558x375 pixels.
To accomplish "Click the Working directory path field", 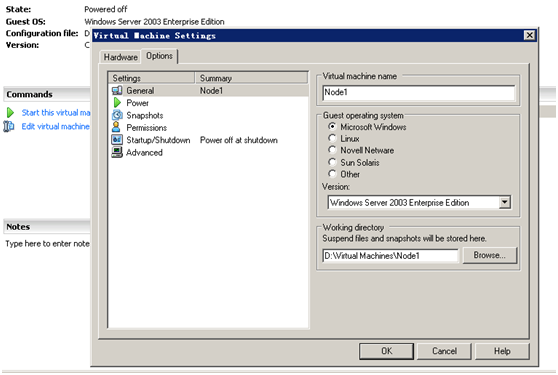I will coord(391,255).
